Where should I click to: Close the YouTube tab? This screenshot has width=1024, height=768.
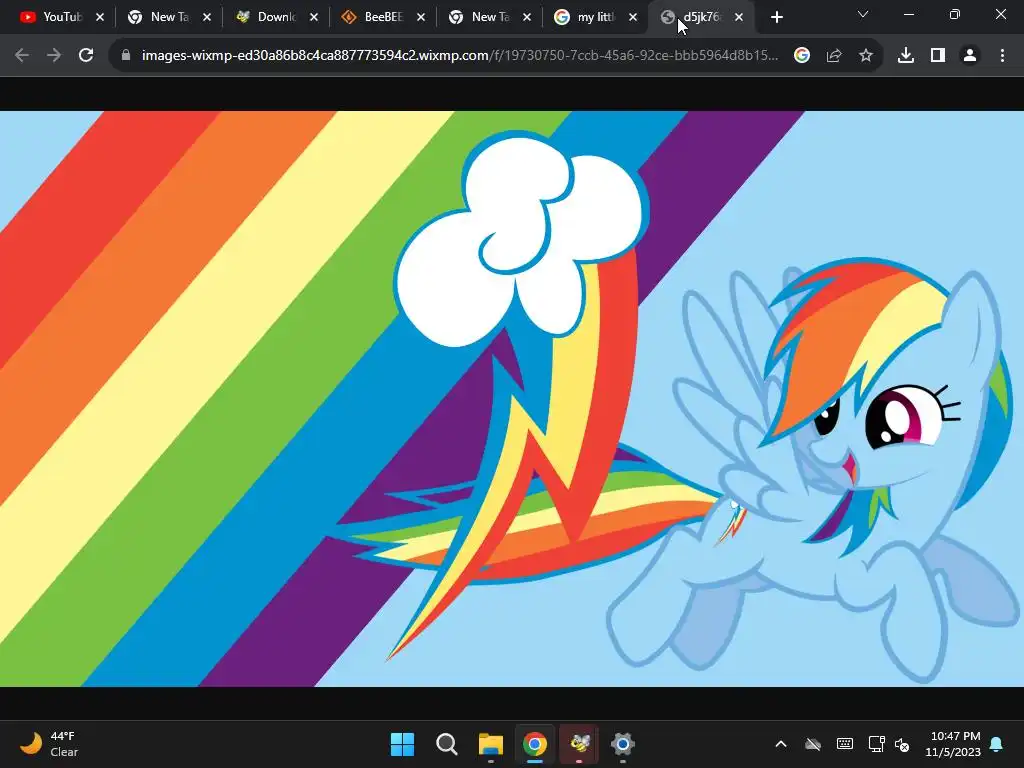point(100,18)
